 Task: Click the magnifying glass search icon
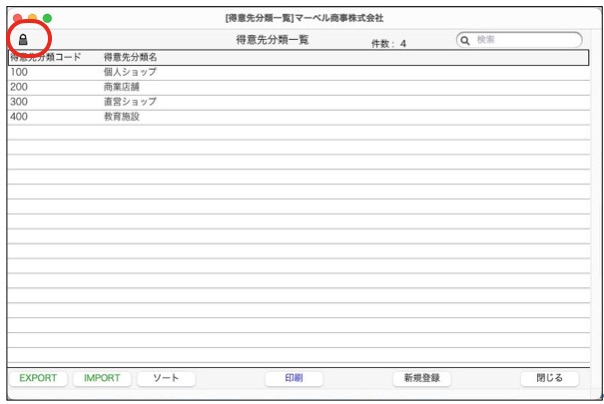point(465,40)
